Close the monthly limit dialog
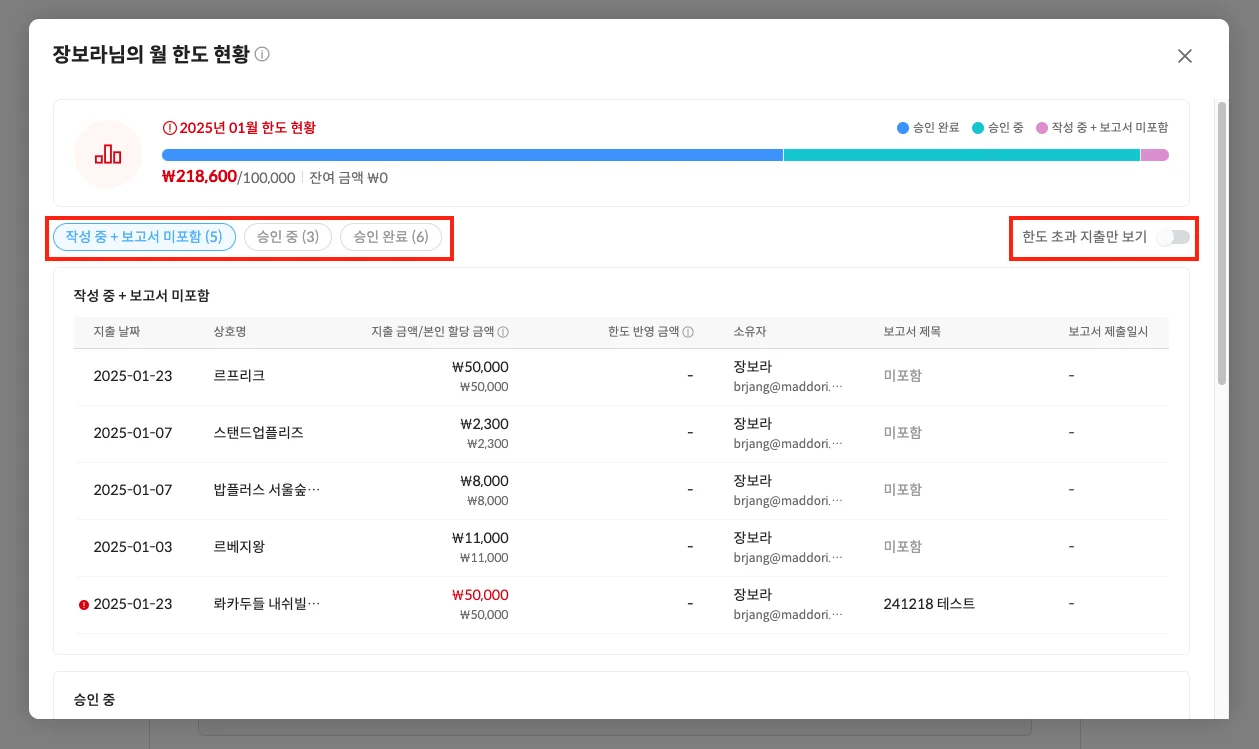The width and height of the screenshot is (1259, 749). (x=1185, y=56)
